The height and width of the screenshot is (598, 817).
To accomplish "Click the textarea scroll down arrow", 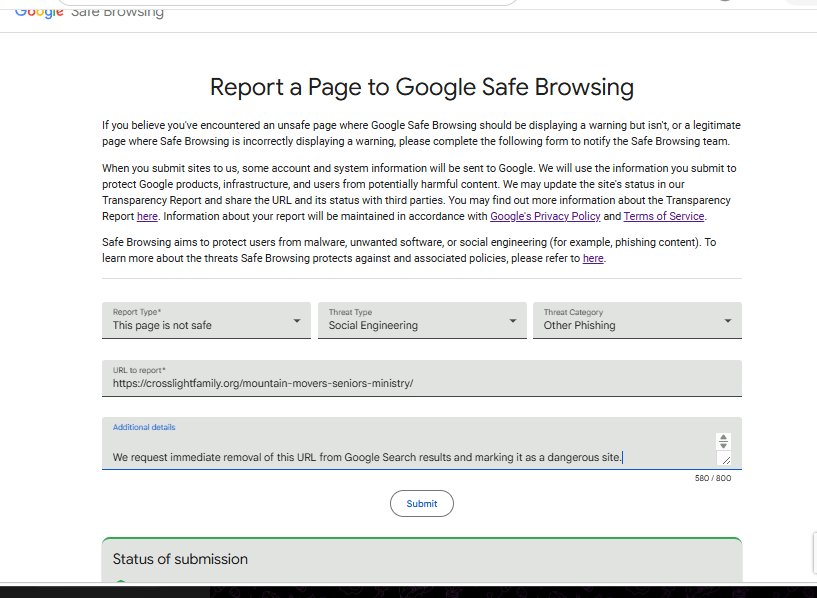I will [723, 445].
